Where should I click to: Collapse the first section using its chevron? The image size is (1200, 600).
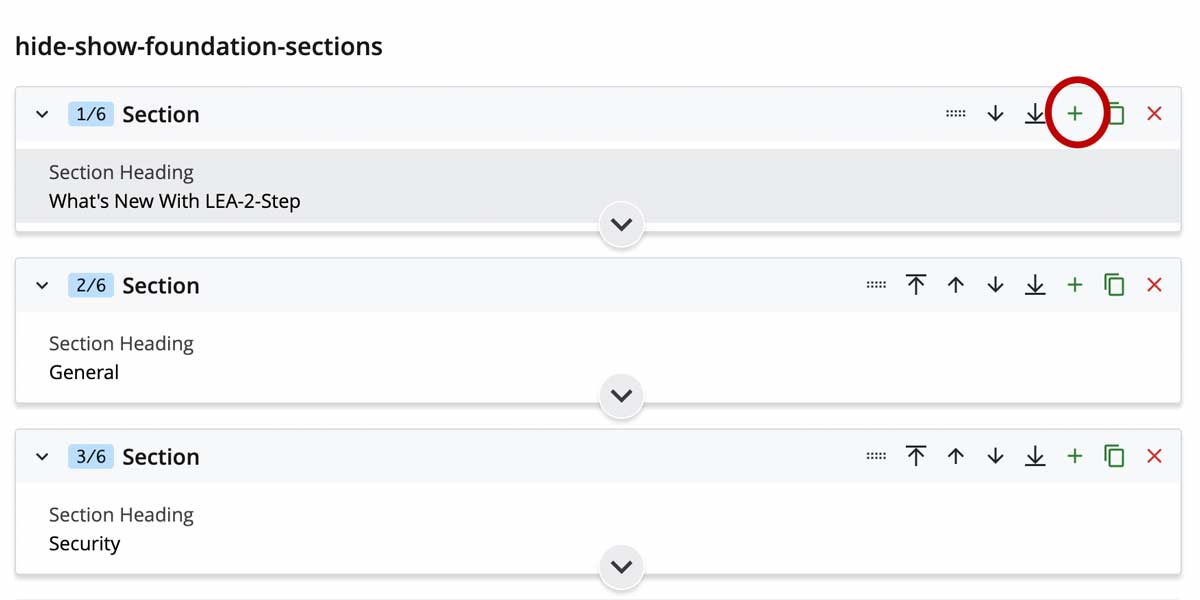(41, 113)
